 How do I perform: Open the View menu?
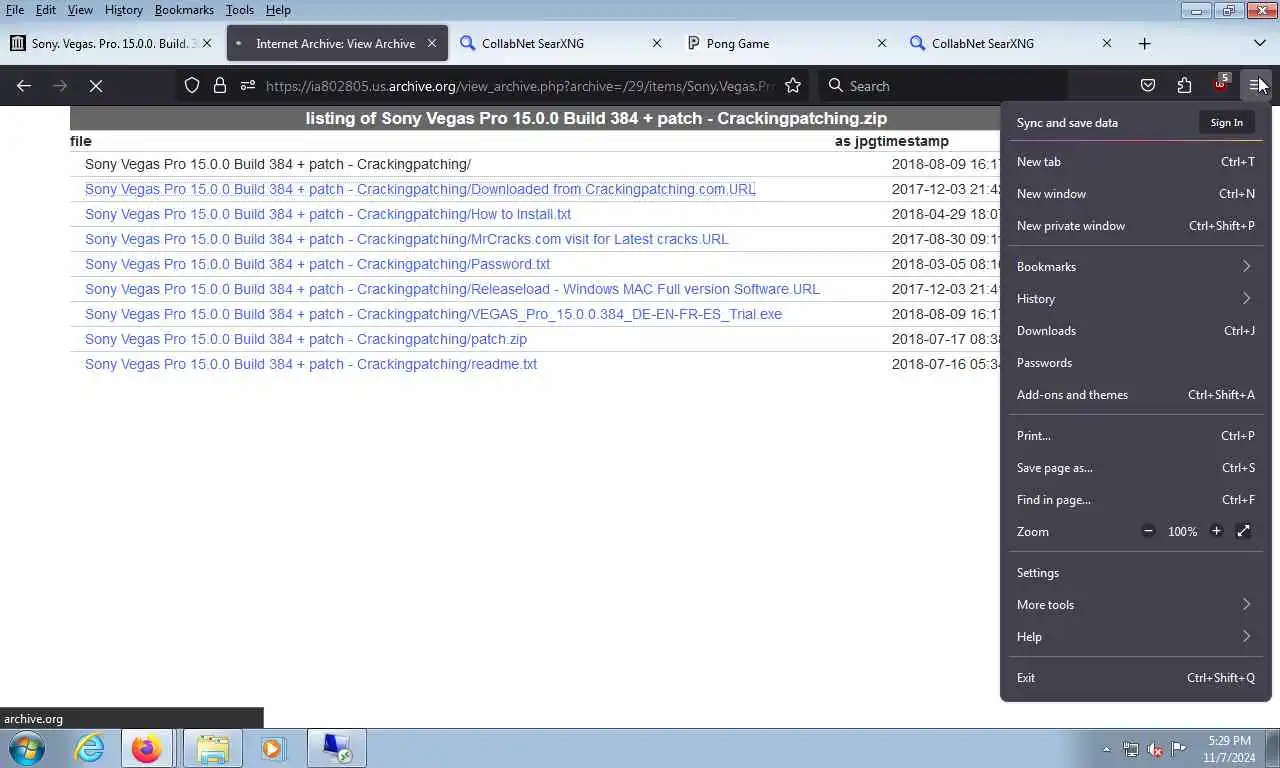80,10
